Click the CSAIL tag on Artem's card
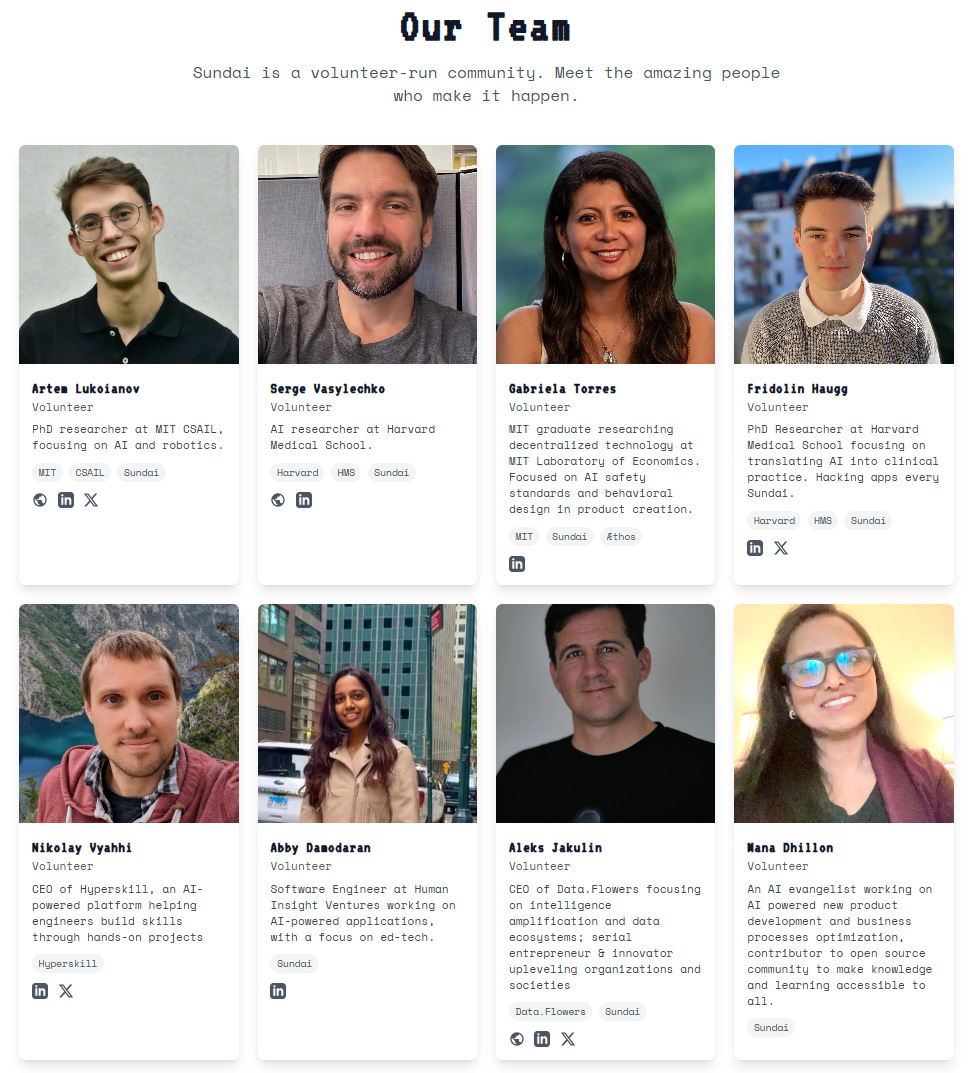Viewport: 971px width, 1073px height. point(90,473)
